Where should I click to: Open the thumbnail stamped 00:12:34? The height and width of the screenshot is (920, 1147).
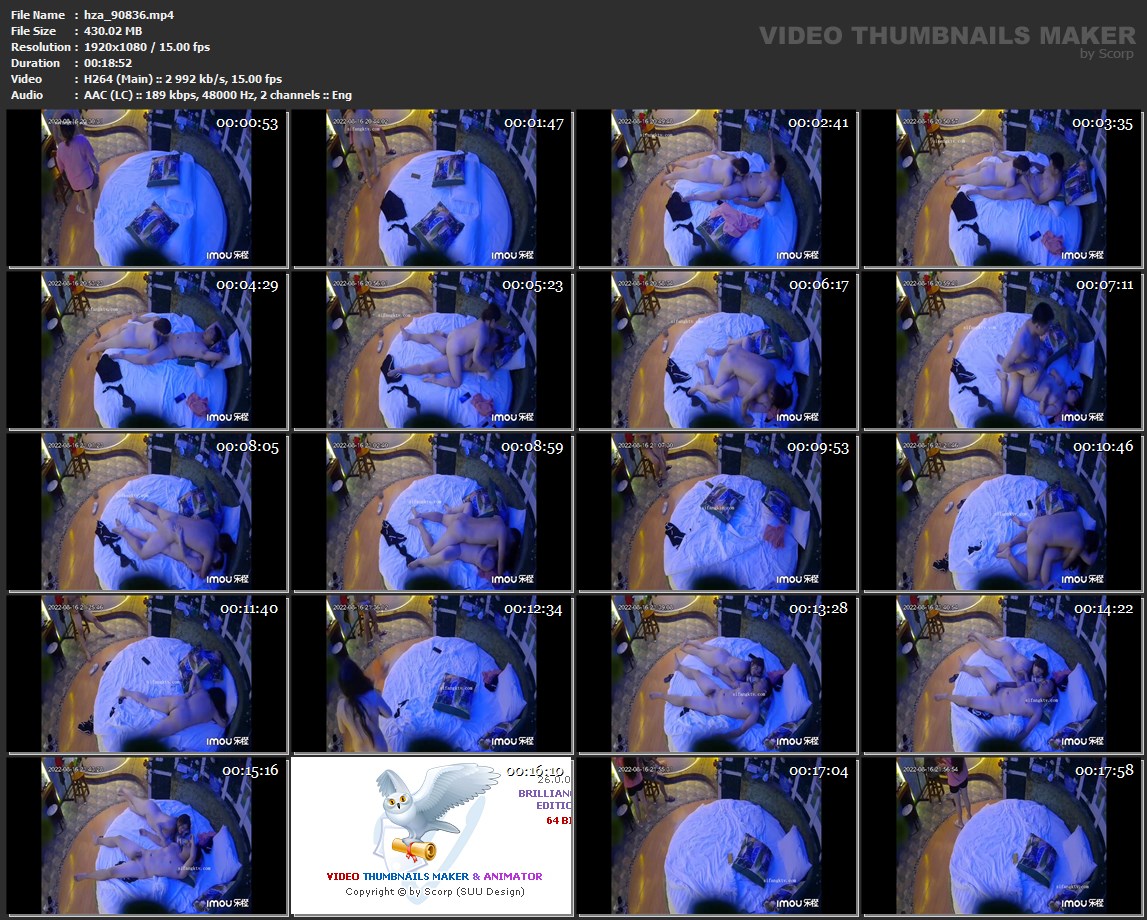click(x=432, y=674)
